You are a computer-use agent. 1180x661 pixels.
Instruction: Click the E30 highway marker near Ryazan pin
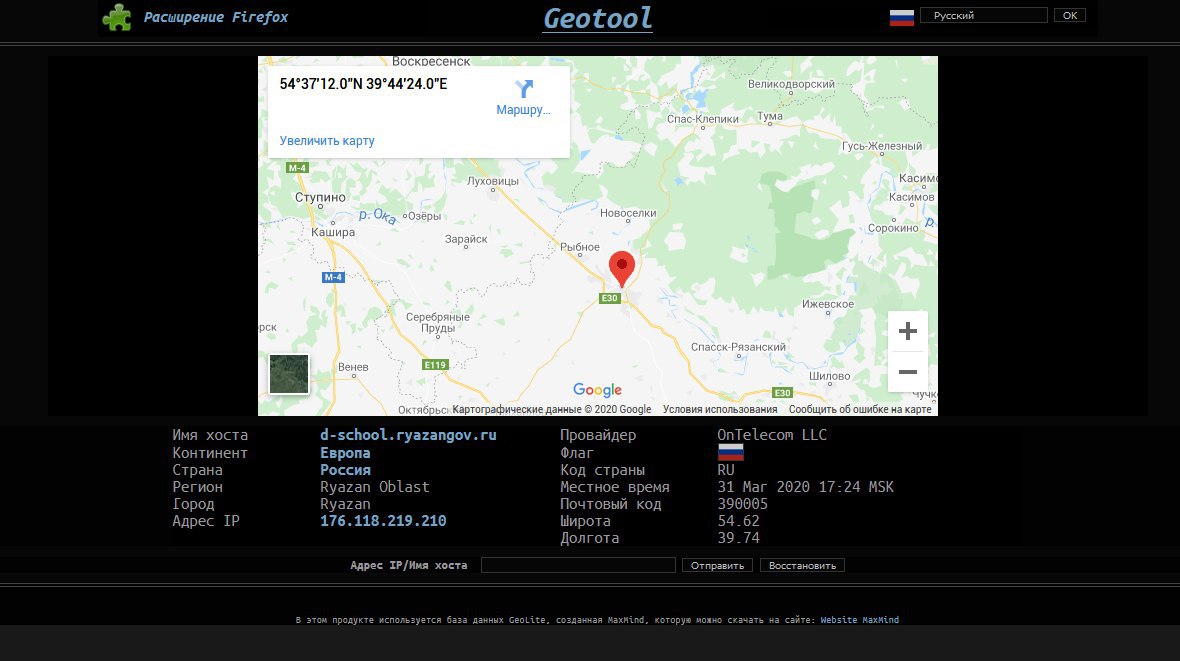[x=609, y=298]
